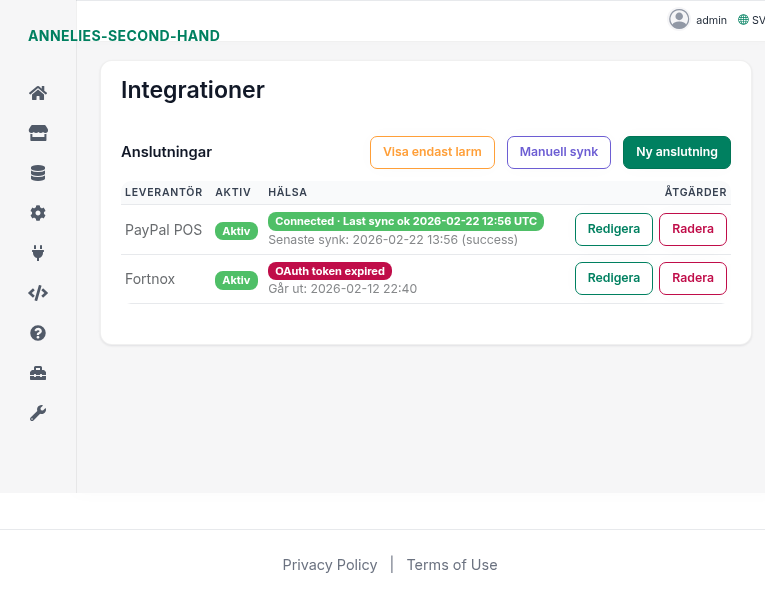The image size is (765, 600).
Task: Open the code brackets icon
Action: click(38, 293)
